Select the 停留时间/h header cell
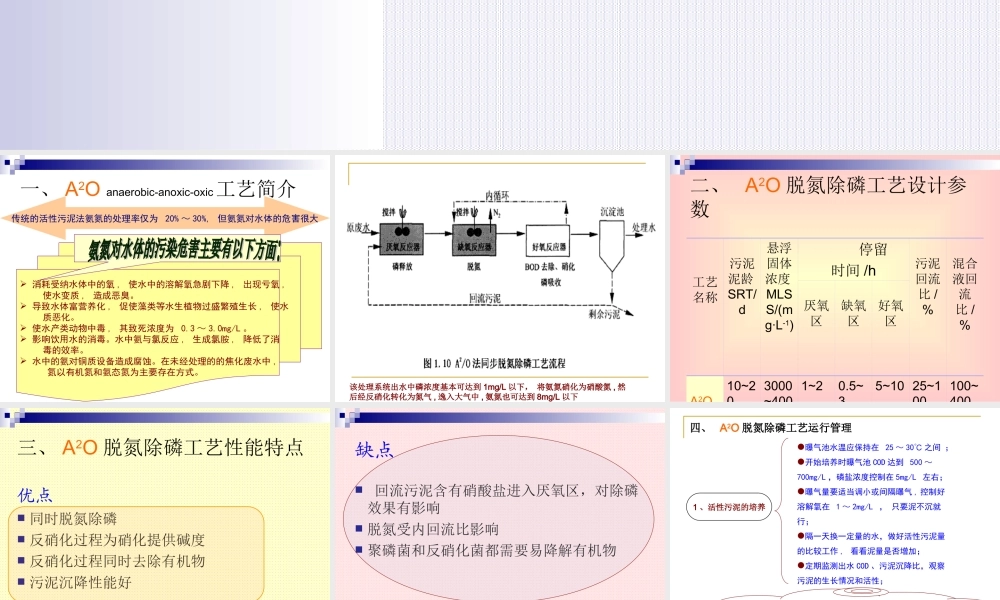 coord(853,260)
